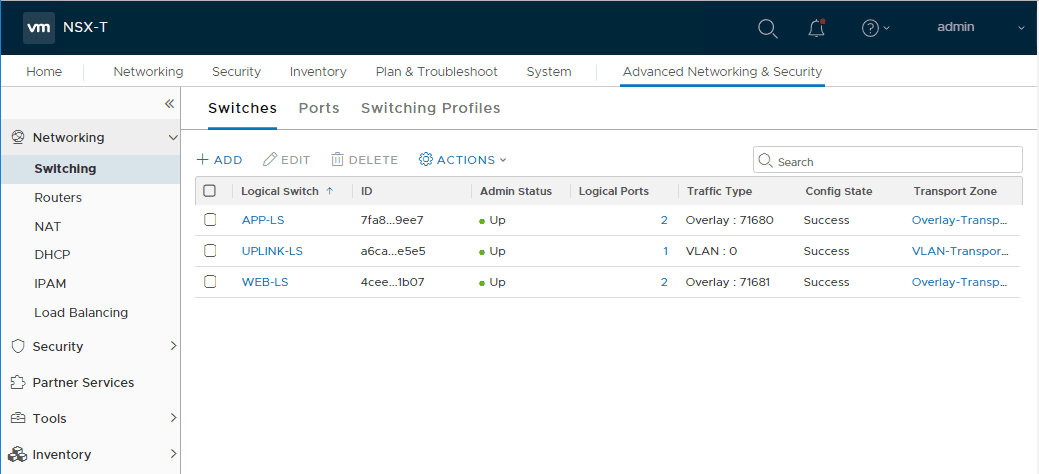
Task: Expand the Security section chevron in sidebar
Action: (x=174, y=346)
